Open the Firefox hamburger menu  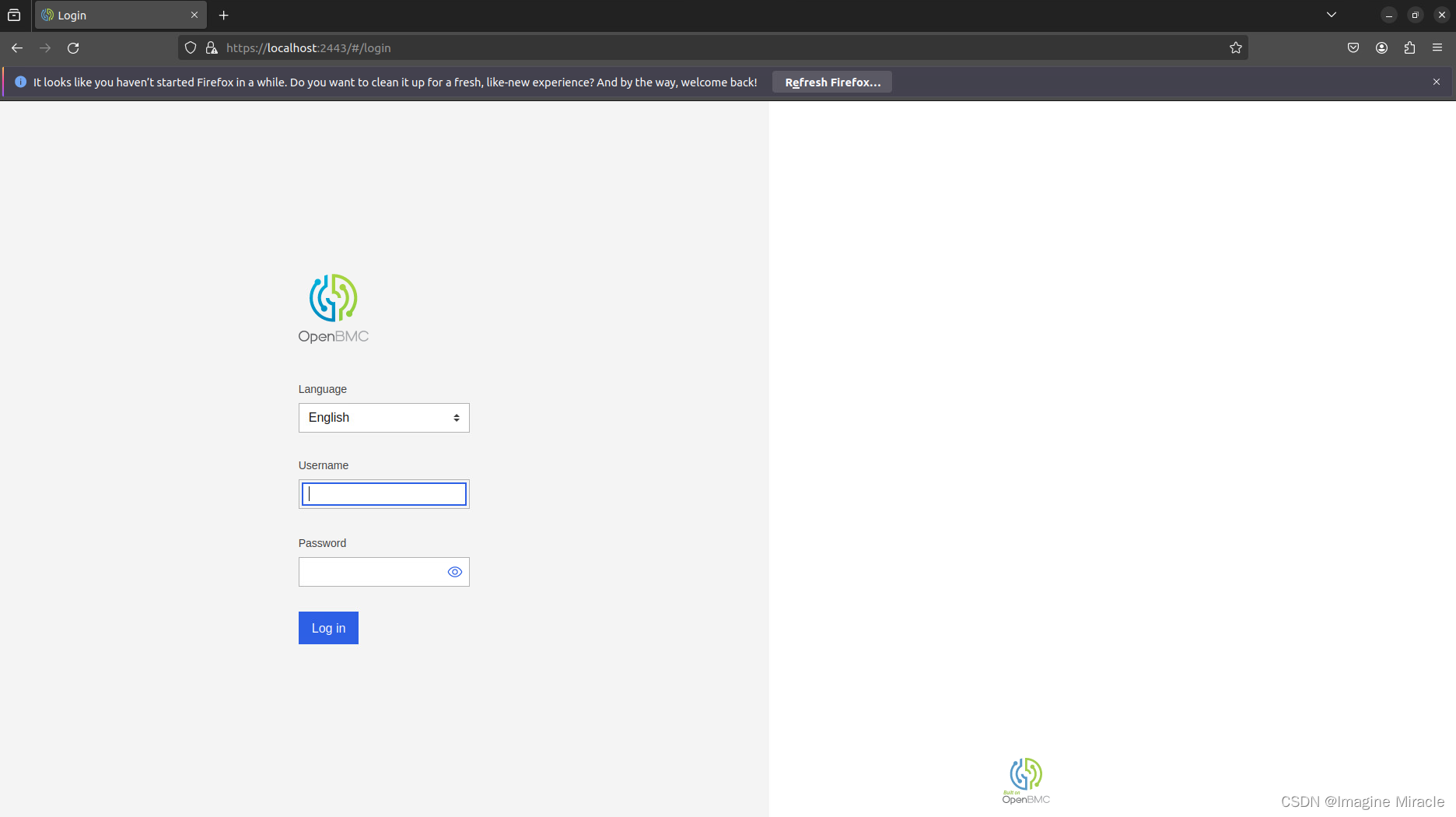tap(1437, 47)
